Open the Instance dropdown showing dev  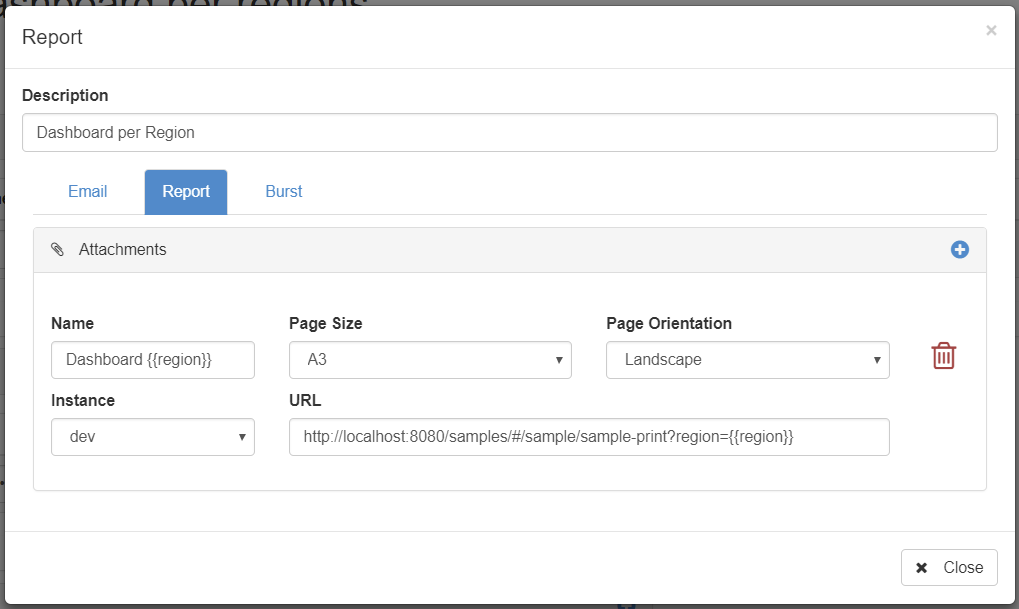click(x=152, y=437)
